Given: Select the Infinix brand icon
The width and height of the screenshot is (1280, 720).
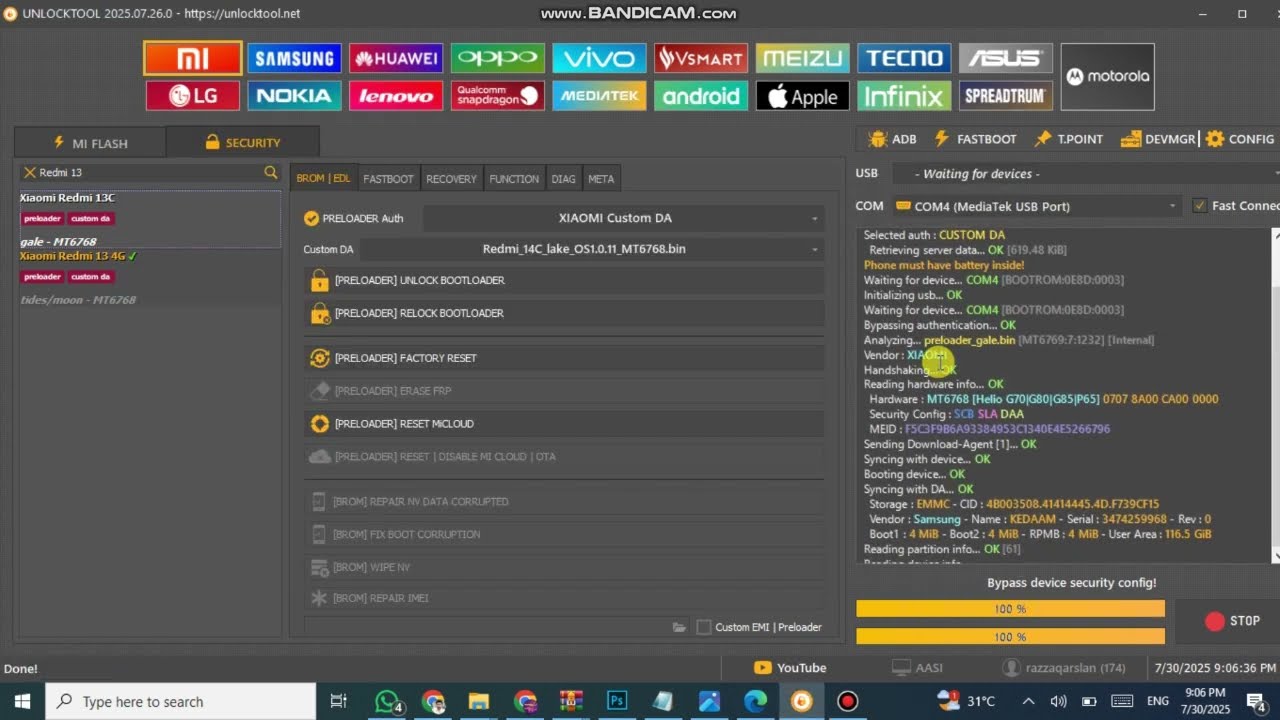Looking at the screenshot, I should click(904, 96).
